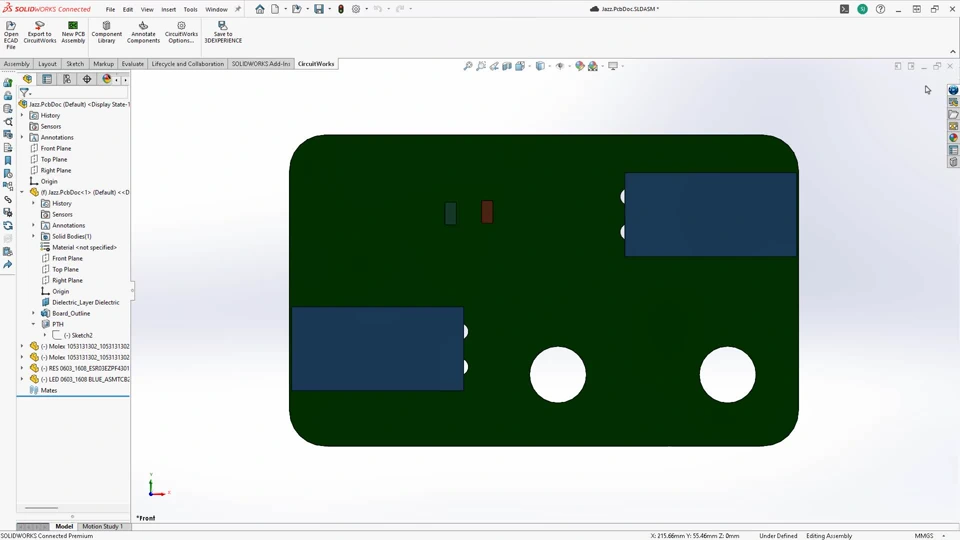Switch to the Assembly tab
Viewport: 960px width, 540px height.
coord(17,64)
